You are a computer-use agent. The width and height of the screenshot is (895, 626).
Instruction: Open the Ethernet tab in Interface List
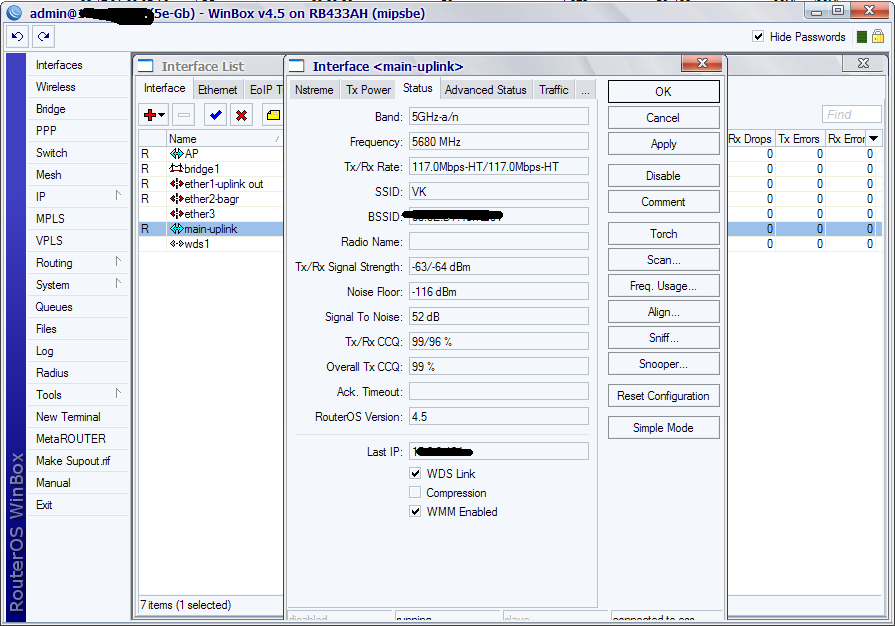tap(217, 90)
